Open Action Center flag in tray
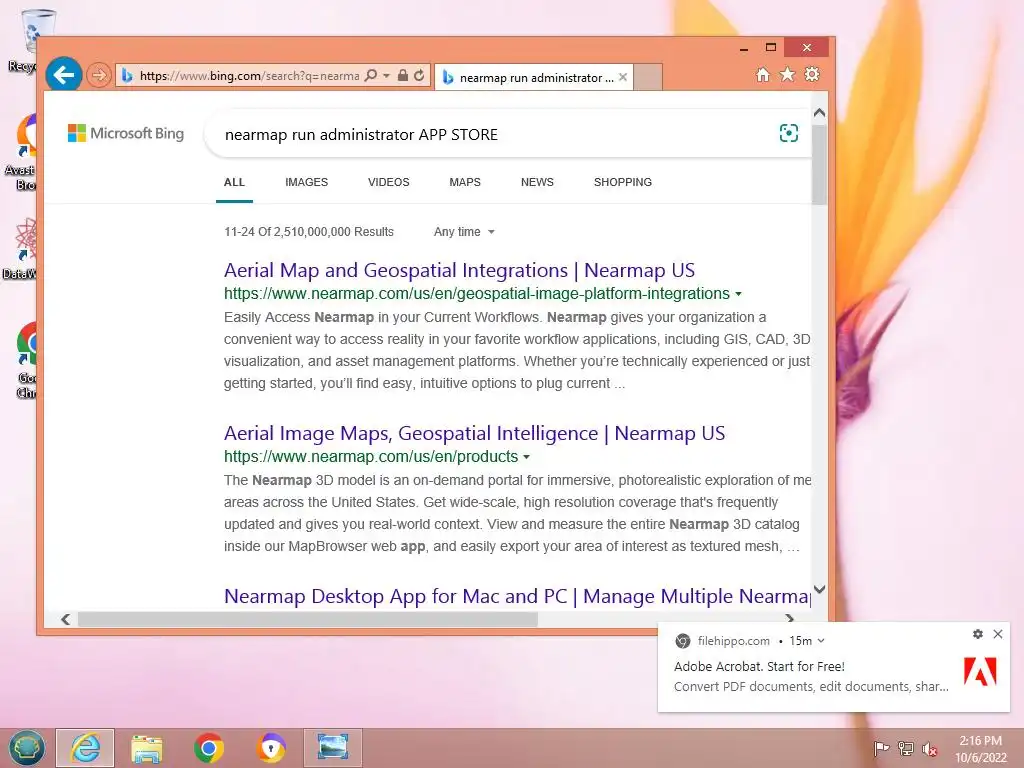The width and height of the screenshot is (1024, 768). click(881, 748)
